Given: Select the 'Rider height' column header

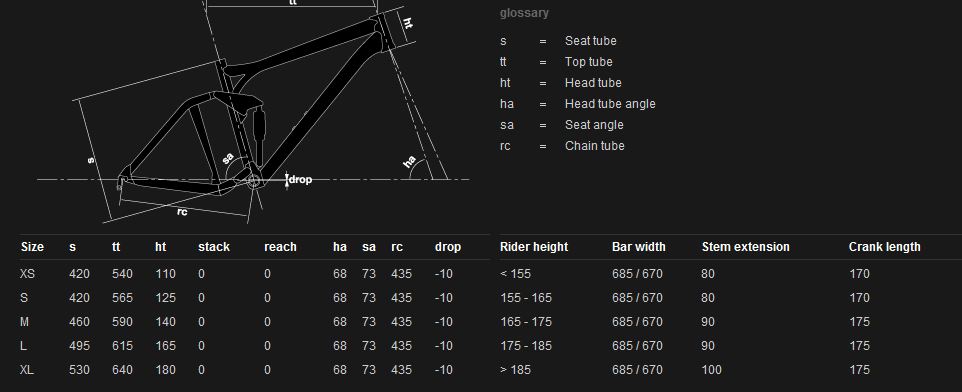Looking at the screenshot, I should click(534, 247).
